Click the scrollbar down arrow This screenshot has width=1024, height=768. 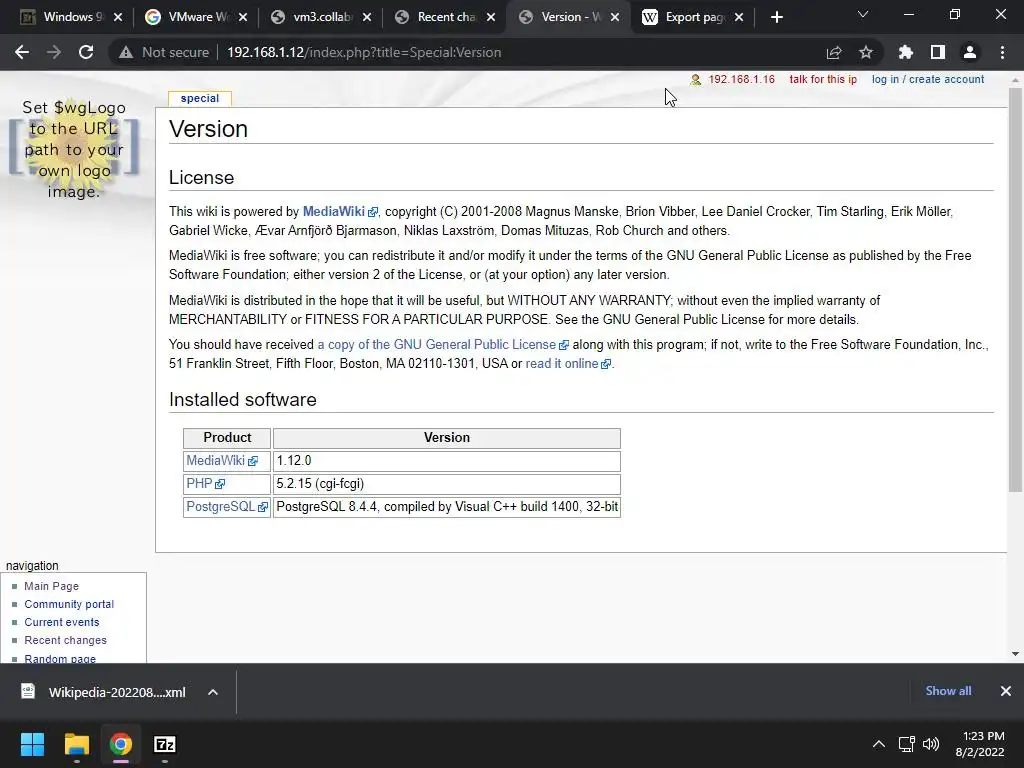(x=1015, y=654)
